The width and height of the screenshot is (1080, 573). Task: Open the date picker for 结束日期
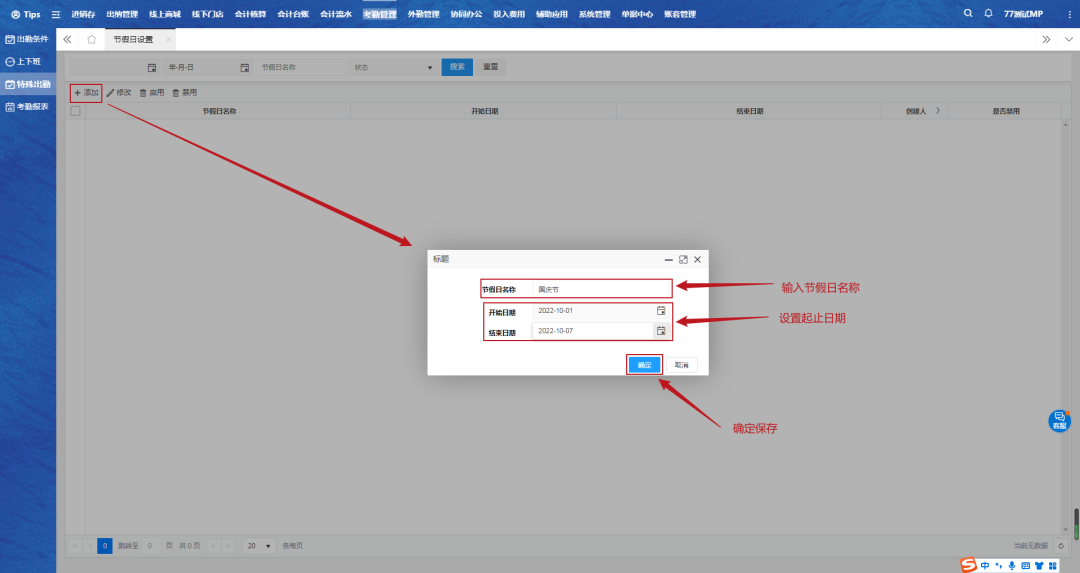[x=660, y=330]
